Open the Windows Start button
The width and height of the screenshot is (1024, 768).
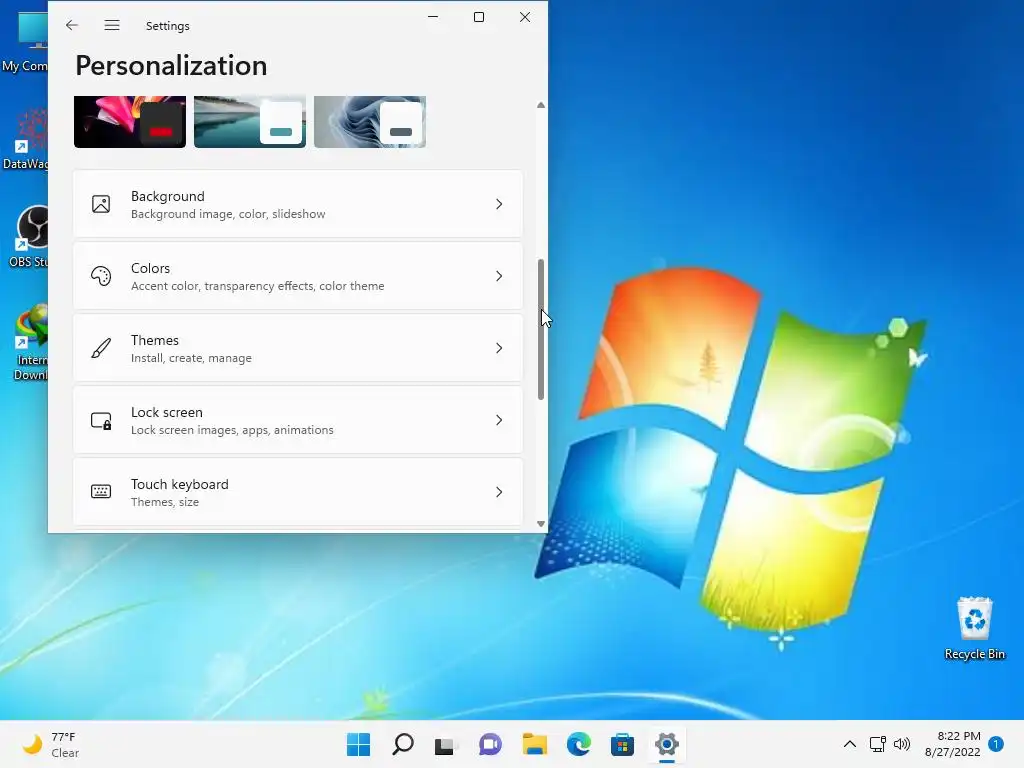point(358,744)
